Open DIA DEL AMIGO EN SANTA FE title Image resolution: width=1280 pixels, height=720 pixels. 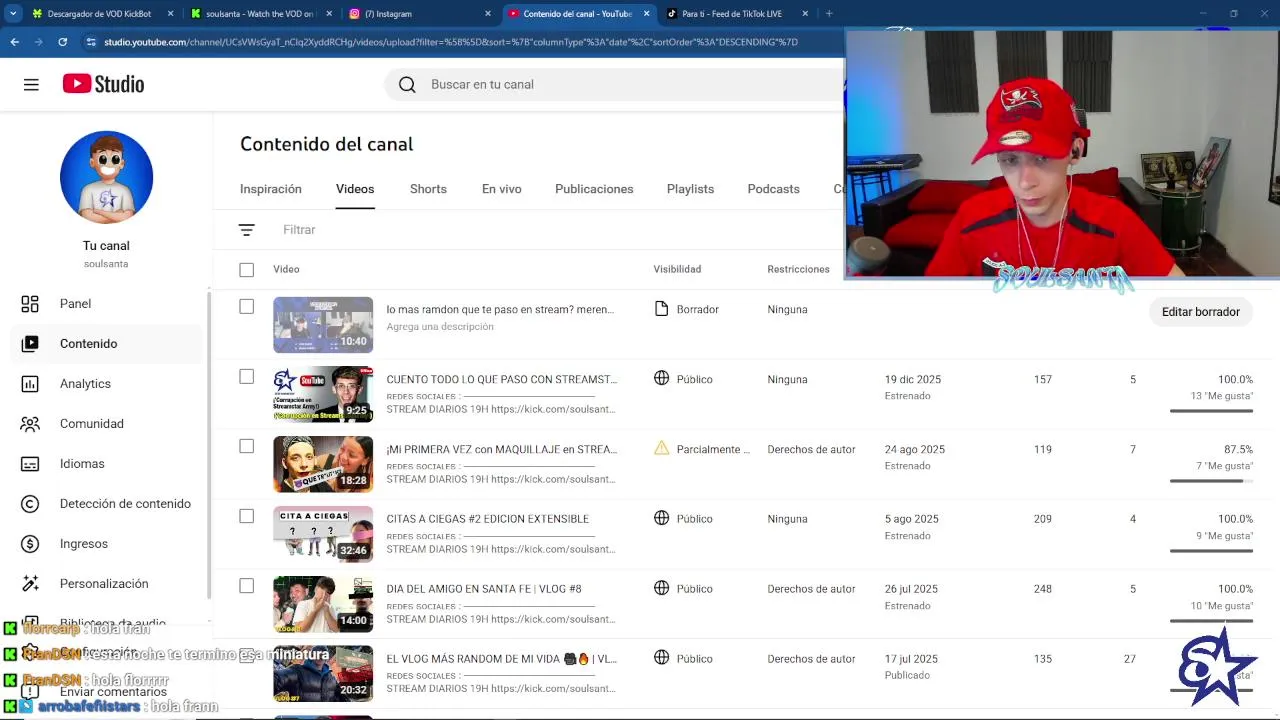pyautogui.click(x=484, y=589)
